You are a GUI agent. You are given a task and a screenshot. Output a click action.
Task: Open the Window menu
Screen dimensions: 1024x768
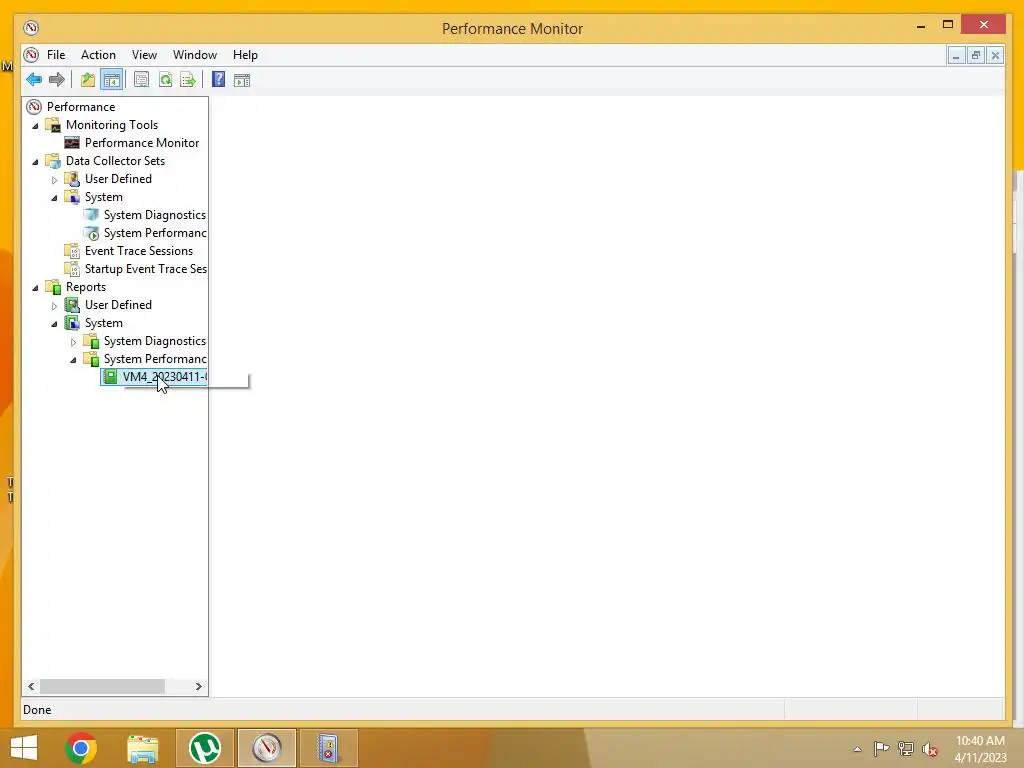[195, 55]
